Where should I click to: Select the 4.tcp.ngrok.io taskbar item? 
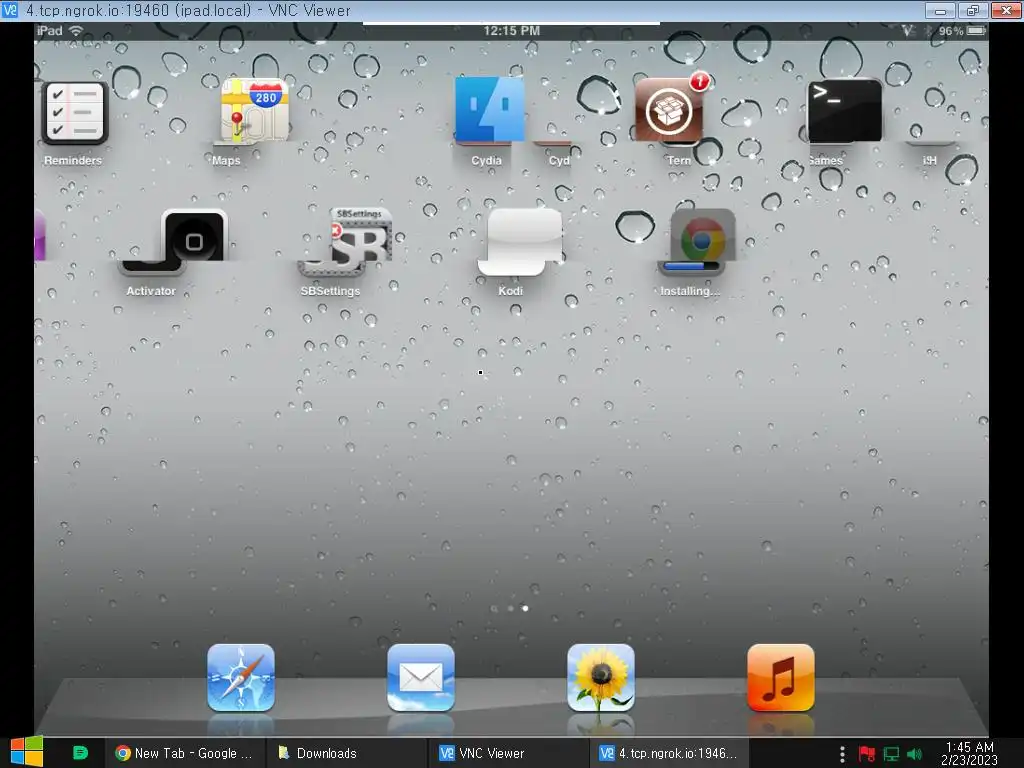pos(669,753)
